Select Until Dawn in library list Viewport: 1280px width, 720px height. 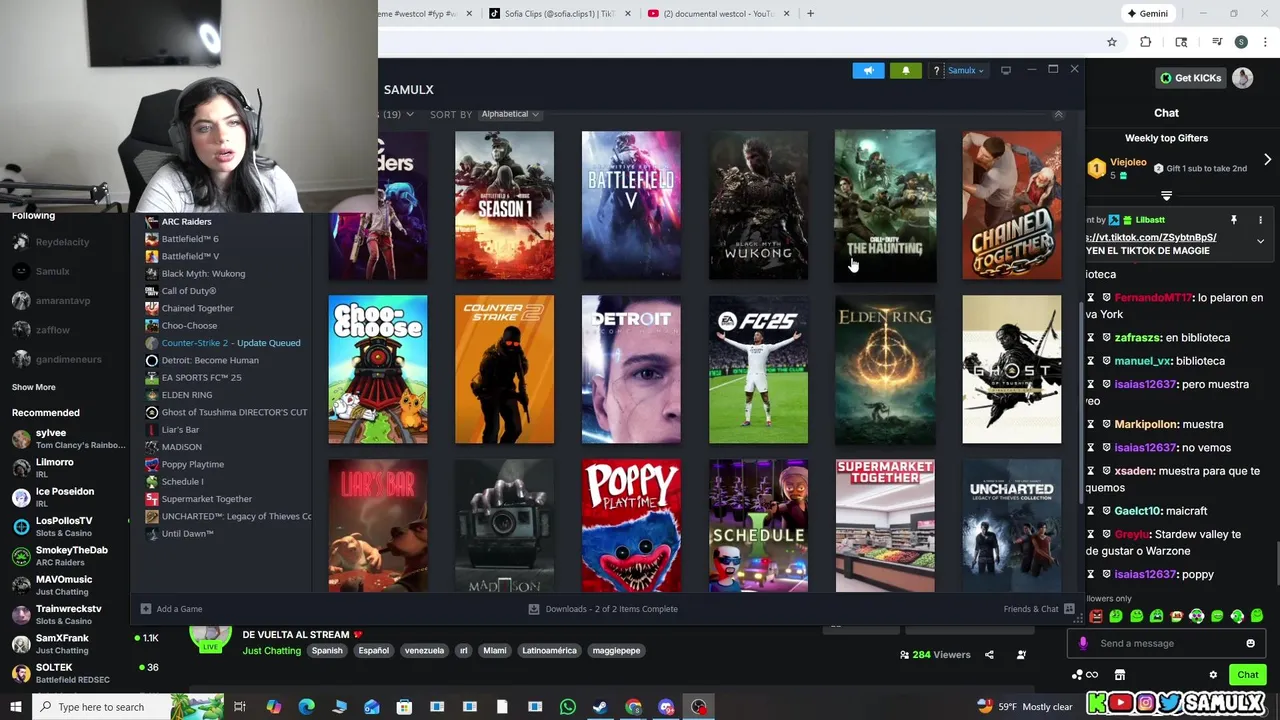pyautogui.click(x=188, y=534)
